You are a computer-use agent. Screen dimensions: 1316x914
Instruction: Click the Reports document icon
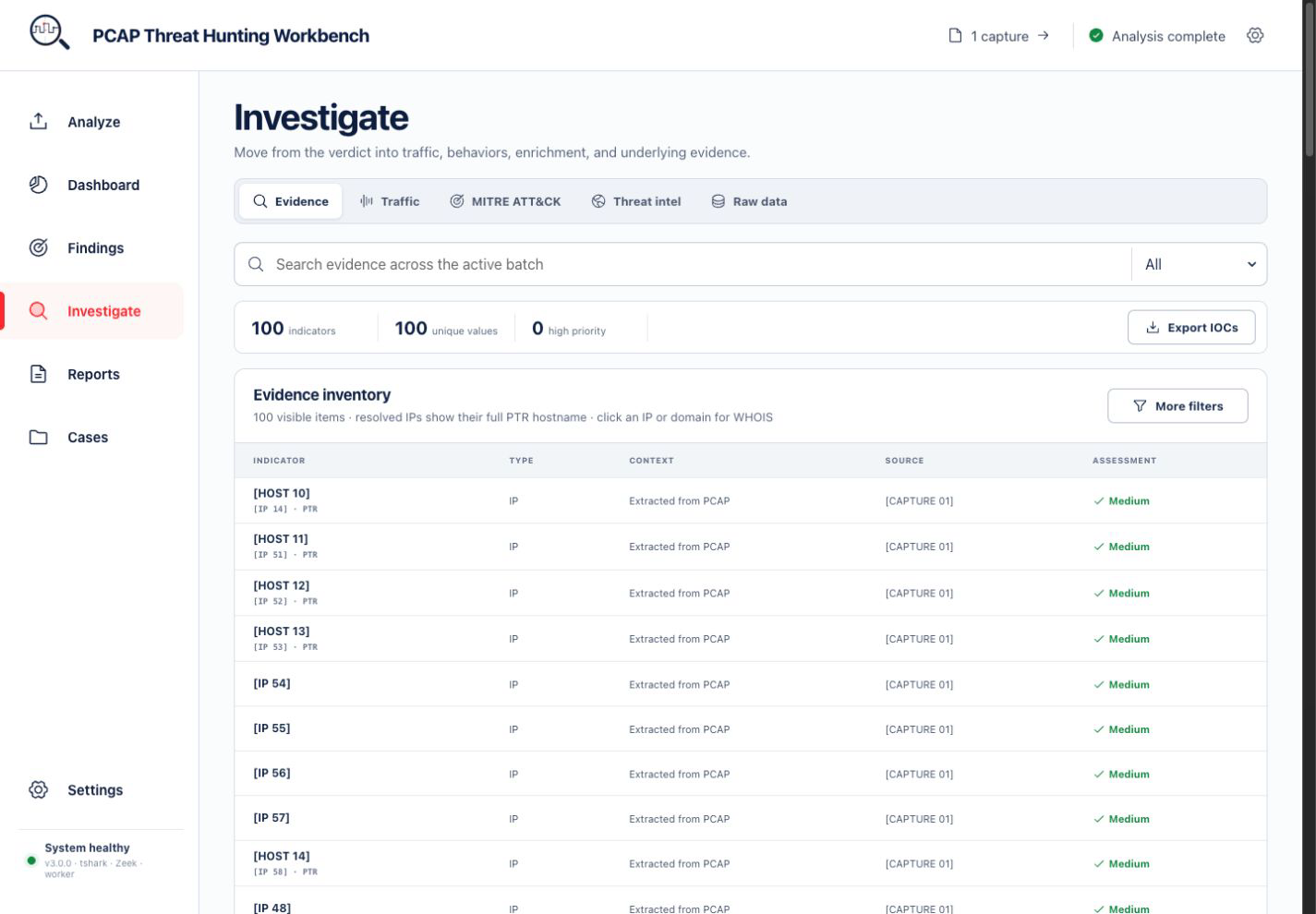(38, 374)
